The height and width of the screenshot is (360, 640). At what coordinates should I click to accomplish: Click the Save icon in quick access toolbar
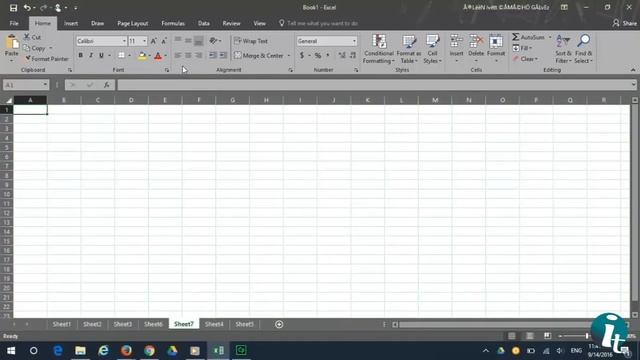tap(13, 8)
